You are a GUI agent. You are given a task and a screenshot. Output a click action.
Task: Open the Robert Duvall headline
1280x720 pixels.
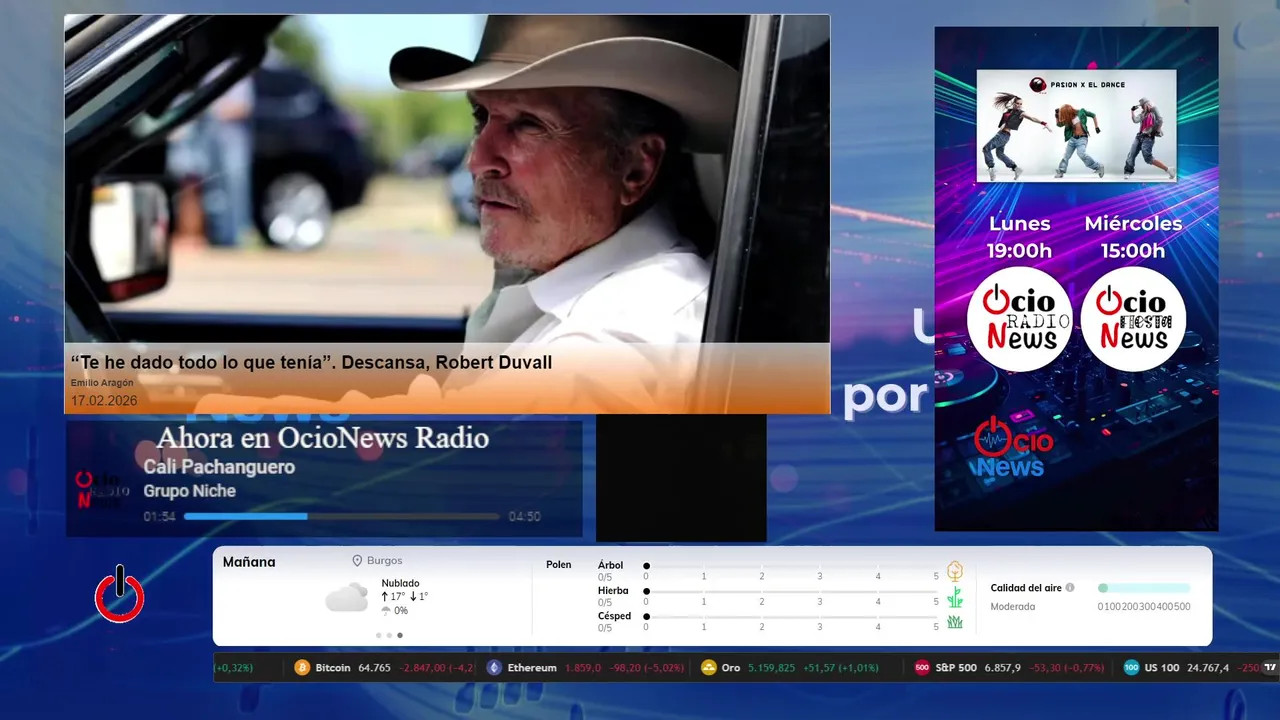[x=311, y=363]
